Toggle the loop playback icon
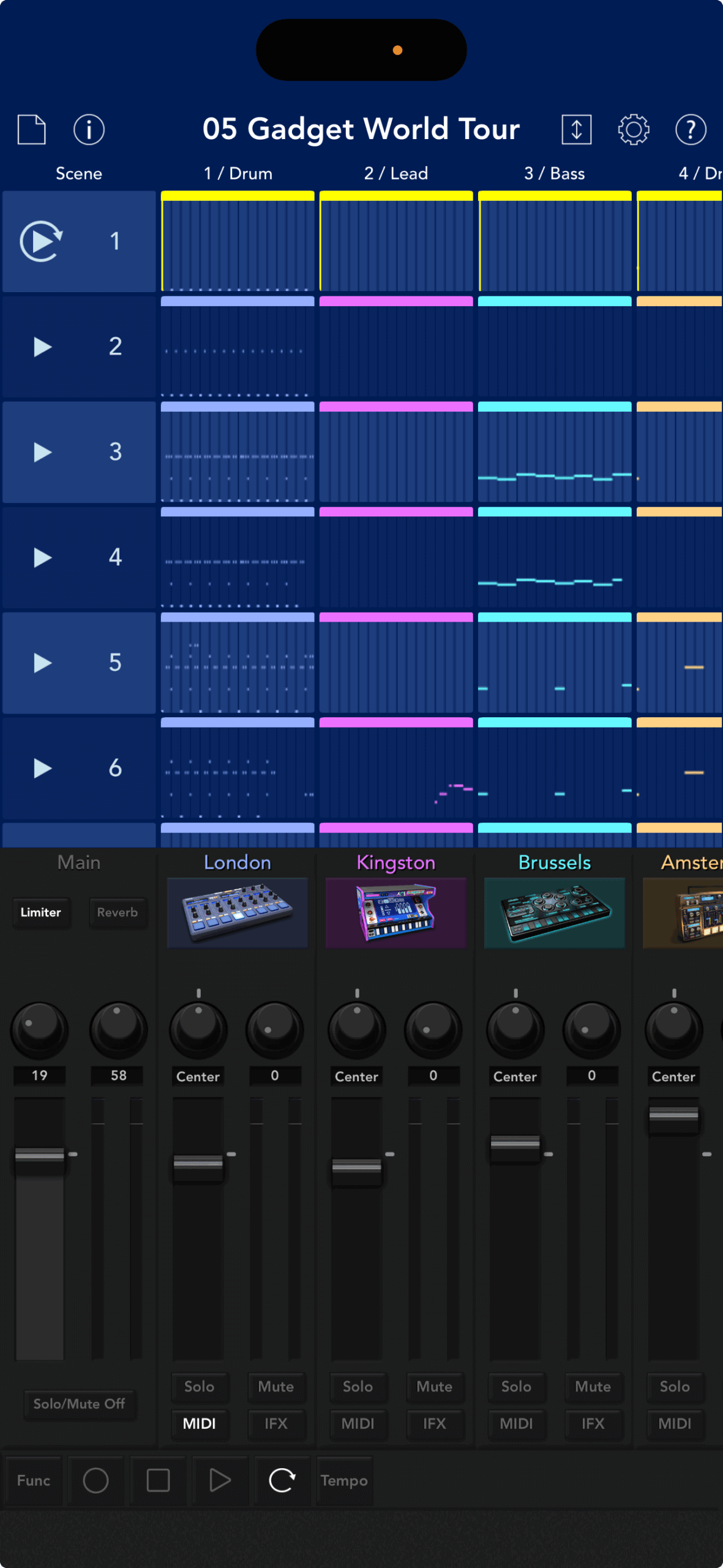 tap(282, 1480)
